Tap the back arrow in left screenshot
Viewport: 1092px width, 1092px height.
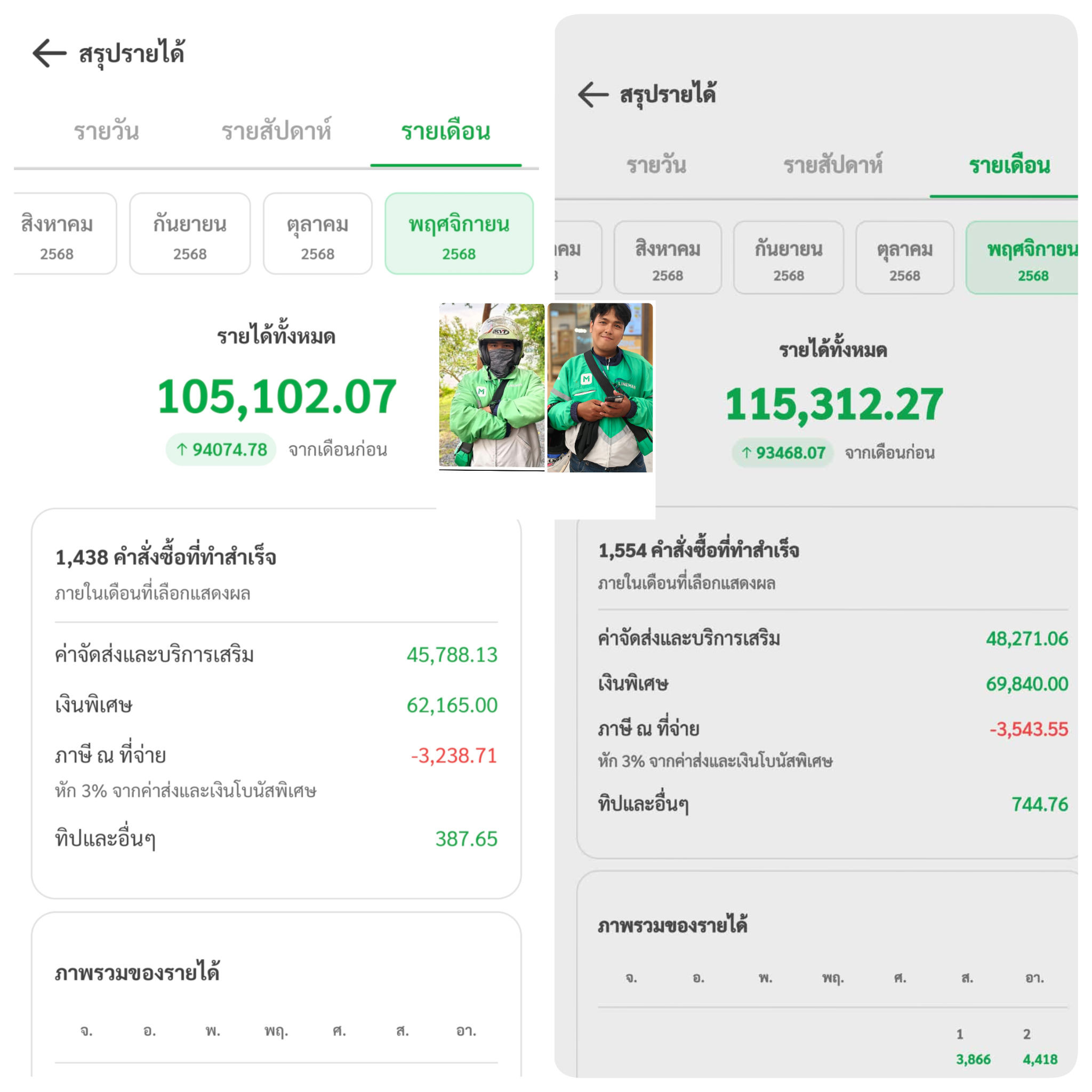point(49,53)
